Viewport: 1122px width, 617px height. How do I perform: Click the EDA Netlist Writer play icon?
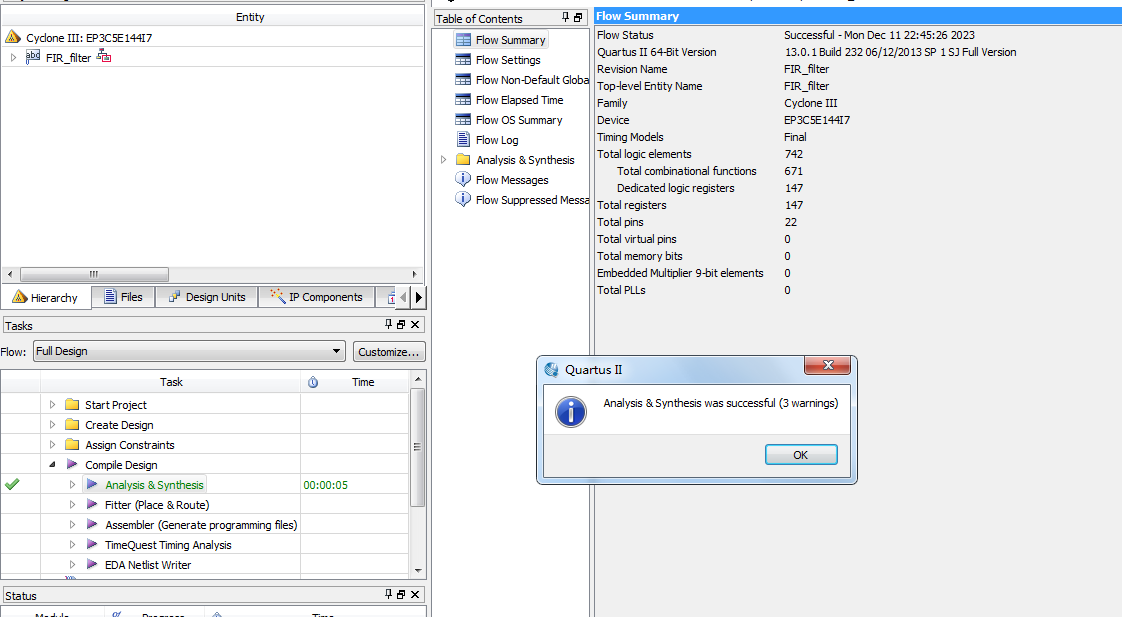(92, 564)
